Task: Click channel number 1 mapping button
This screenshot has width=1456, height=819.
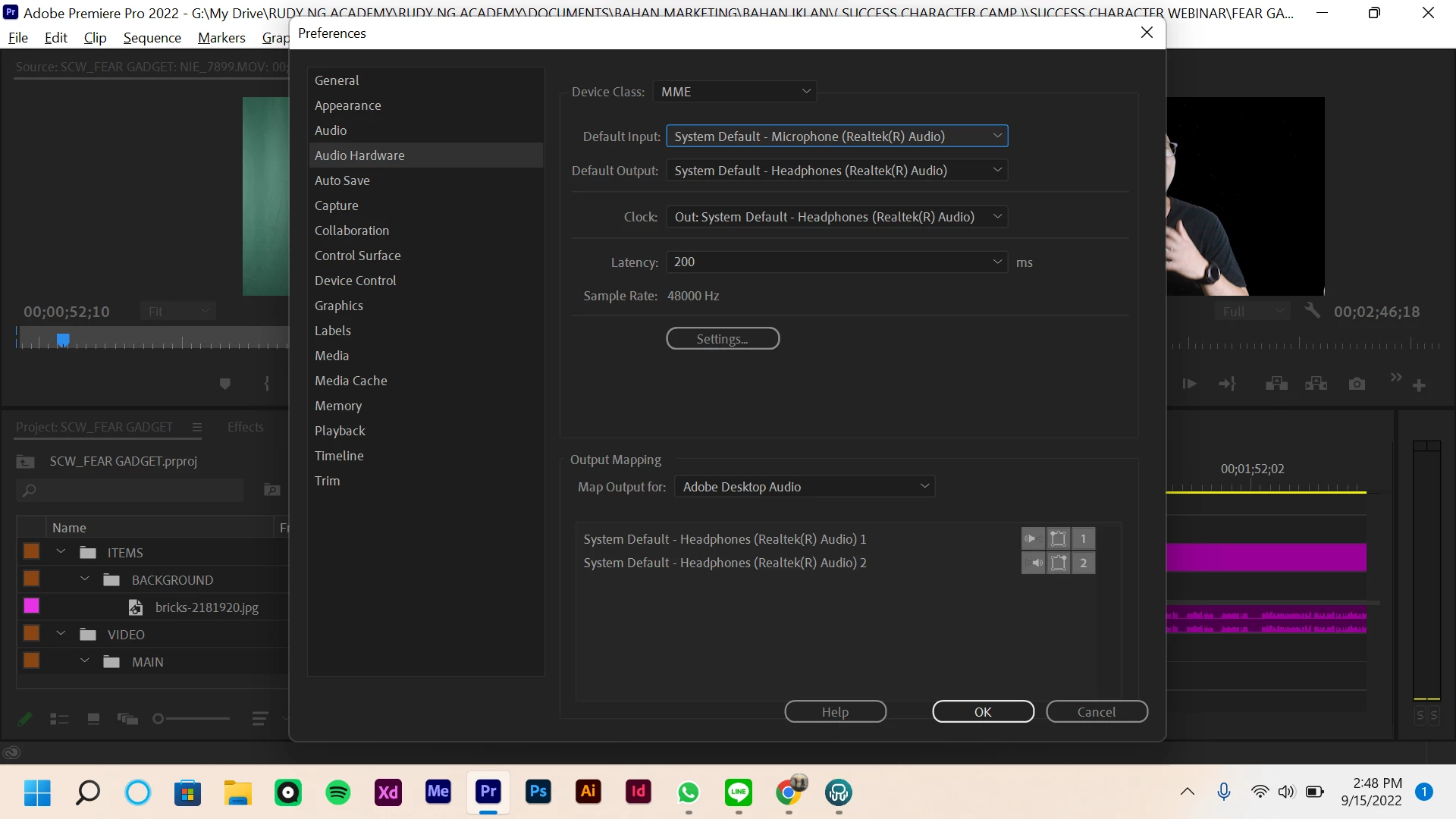Action: pyautogui.click(x=1083, y=538)
